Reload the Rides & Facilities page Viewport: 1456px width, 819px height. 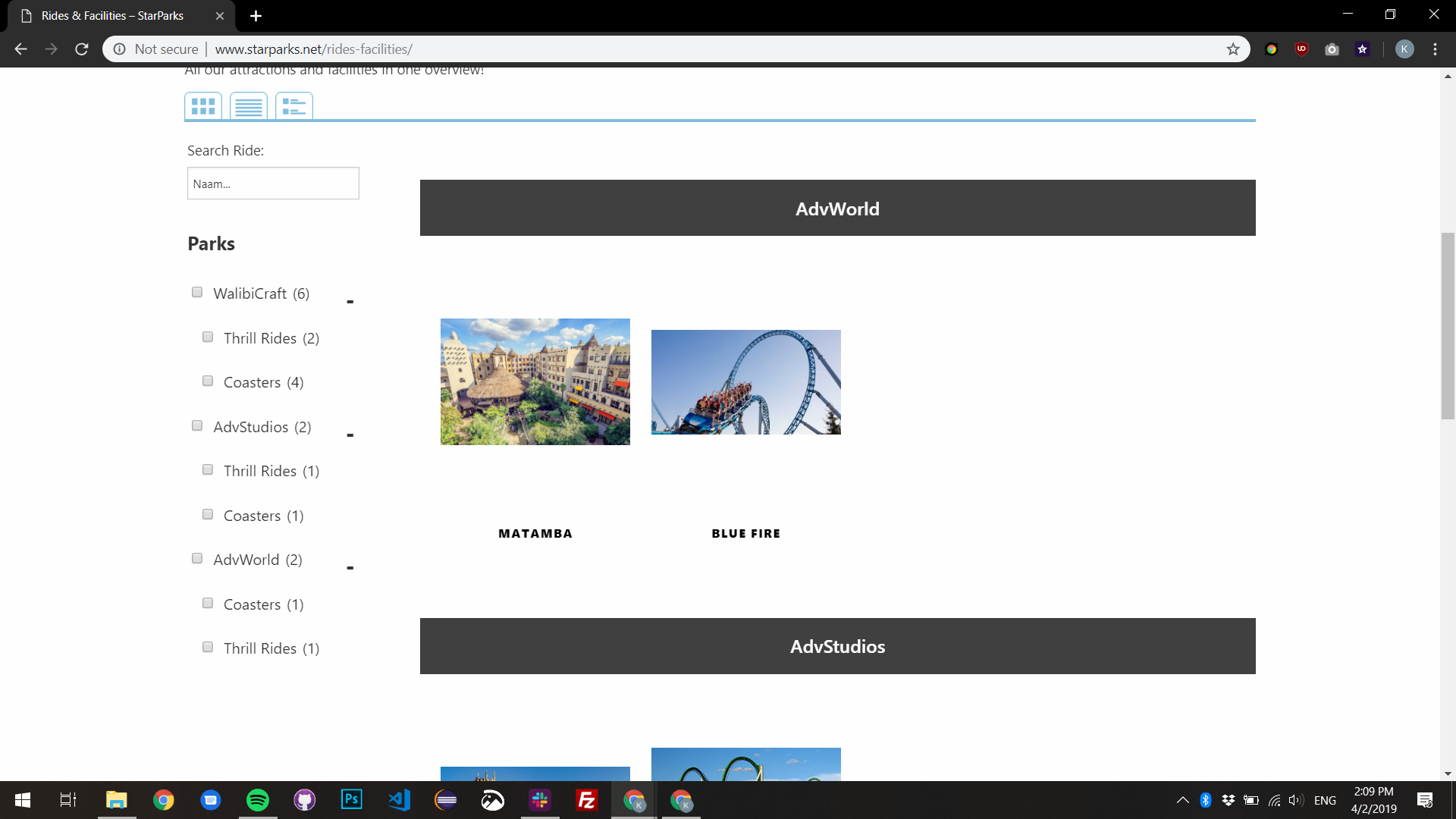pyautogui.click(x=82, y=49)
